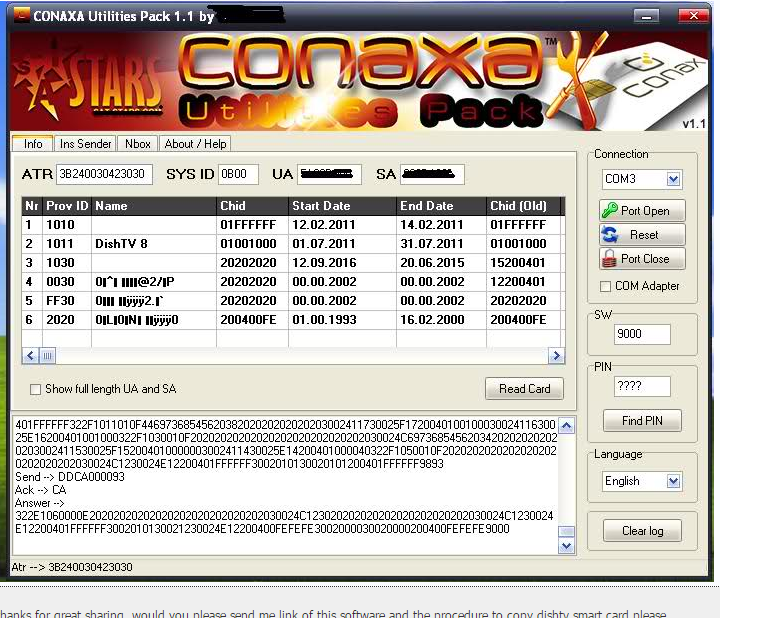768x618 pixels.
Task: Open the Ins Sender tab
Action: [85, 144]
